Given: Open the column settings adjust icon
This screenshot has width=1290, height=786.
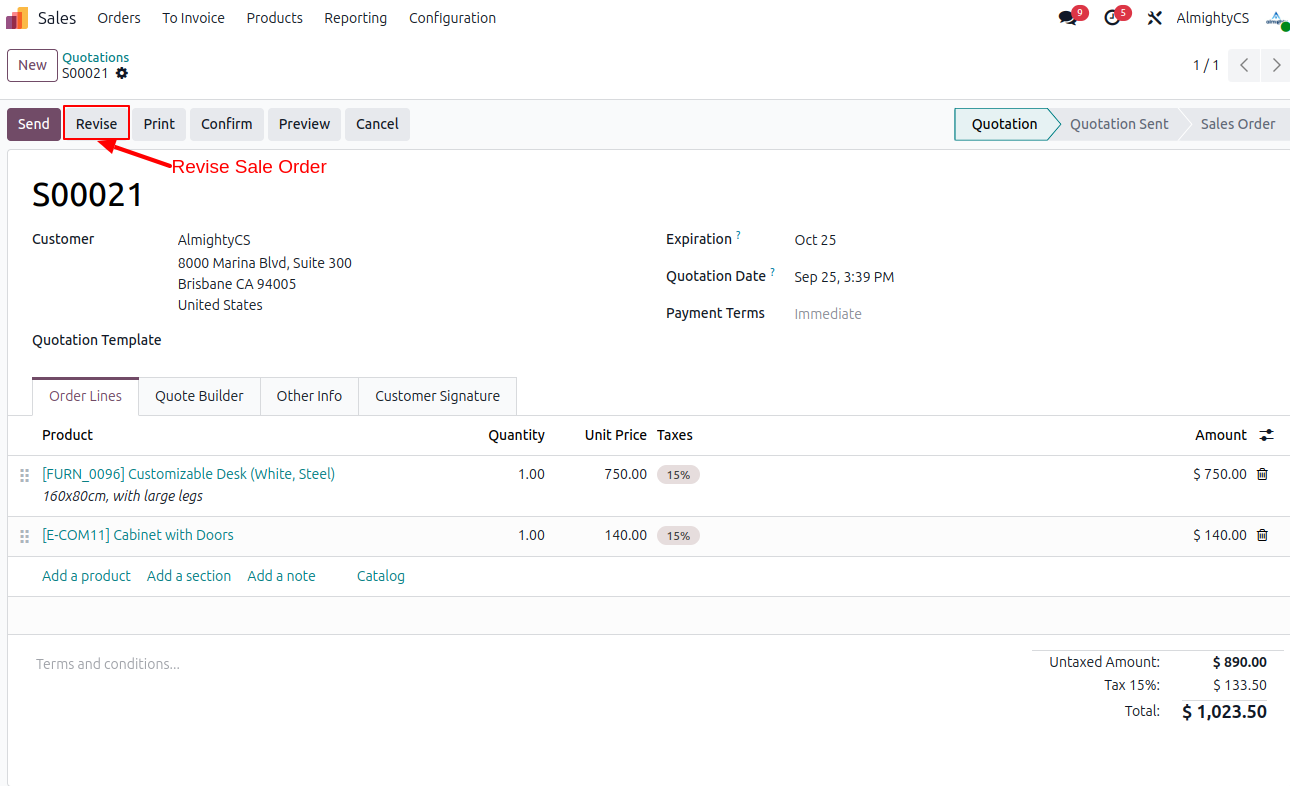Looking at the screenshot, I should point(1267,435).
